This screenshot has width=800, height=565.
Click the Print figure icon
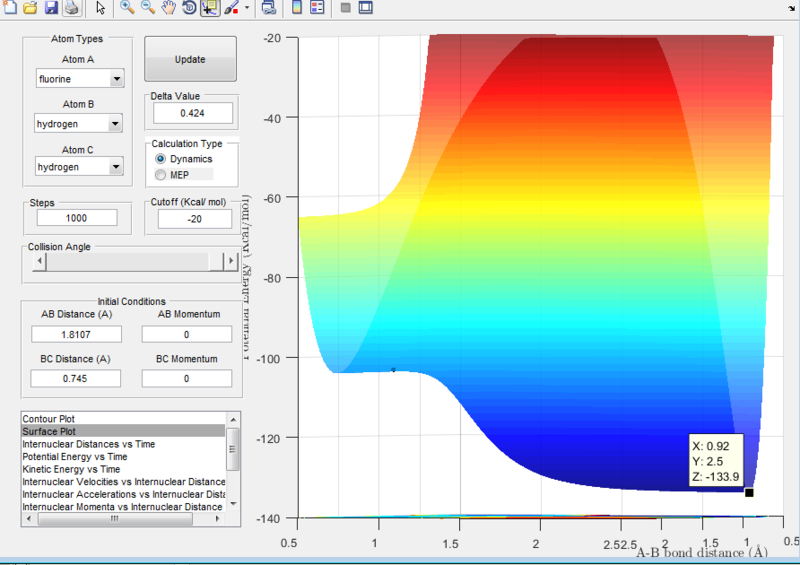pyautogui.click(x=72, y=9)
